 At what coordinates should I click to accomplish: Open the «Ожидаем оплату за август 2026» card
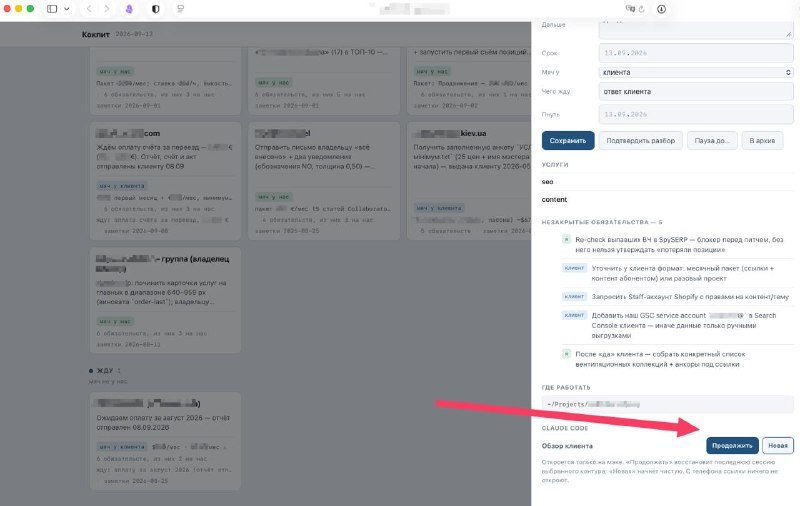(165, 441)
